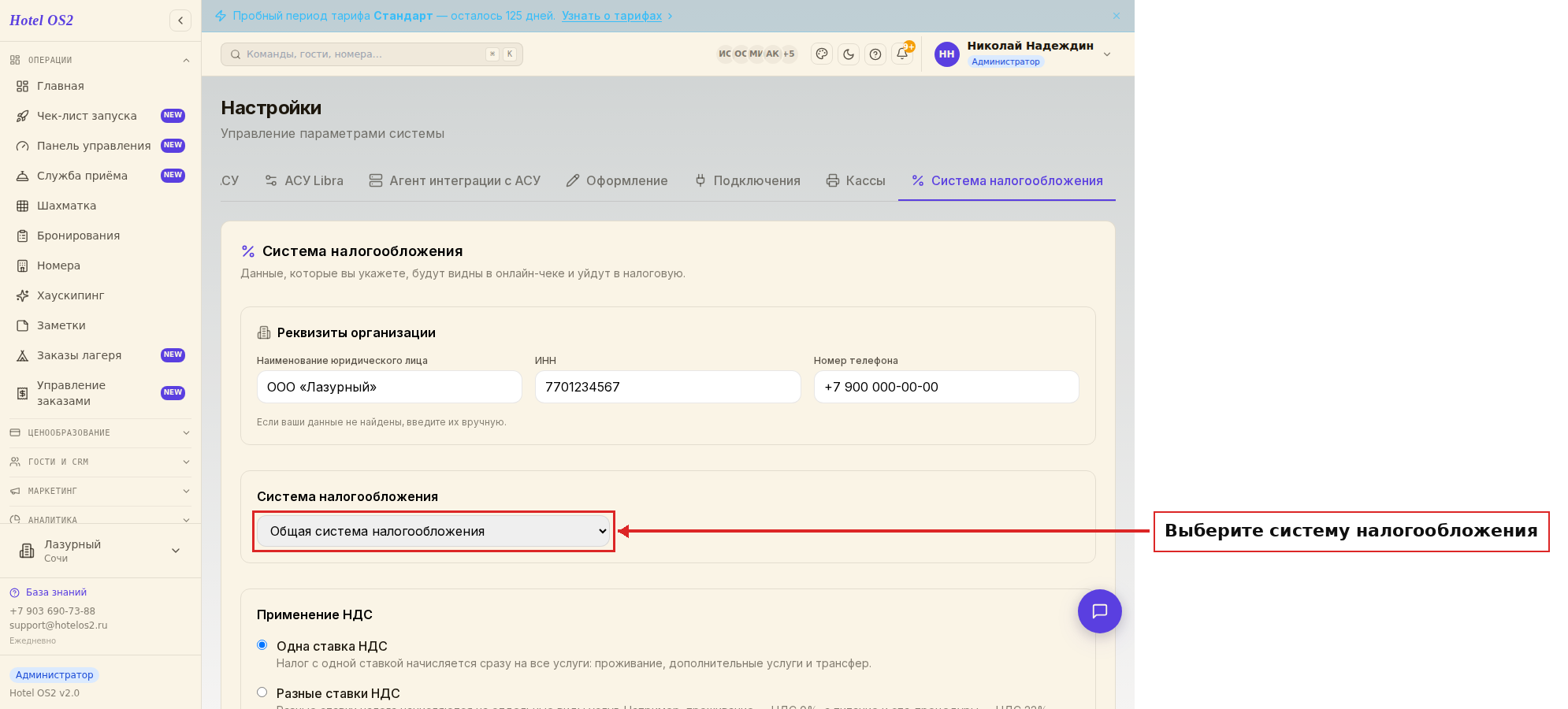This screenshot has width=1568, height=709.
Task: Click the Hotel OS2 logo
Action: pos(42,20)
